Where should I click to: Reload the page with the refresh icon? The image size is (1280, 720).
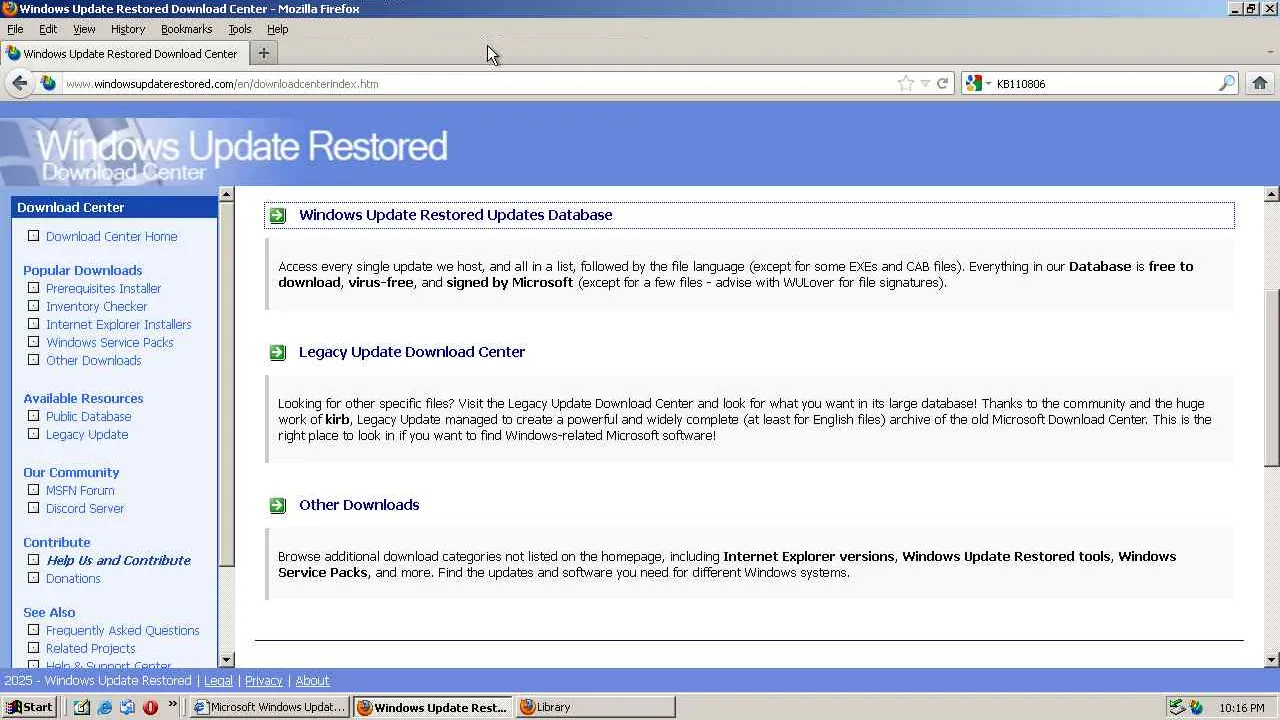click(x=942, y=84)
